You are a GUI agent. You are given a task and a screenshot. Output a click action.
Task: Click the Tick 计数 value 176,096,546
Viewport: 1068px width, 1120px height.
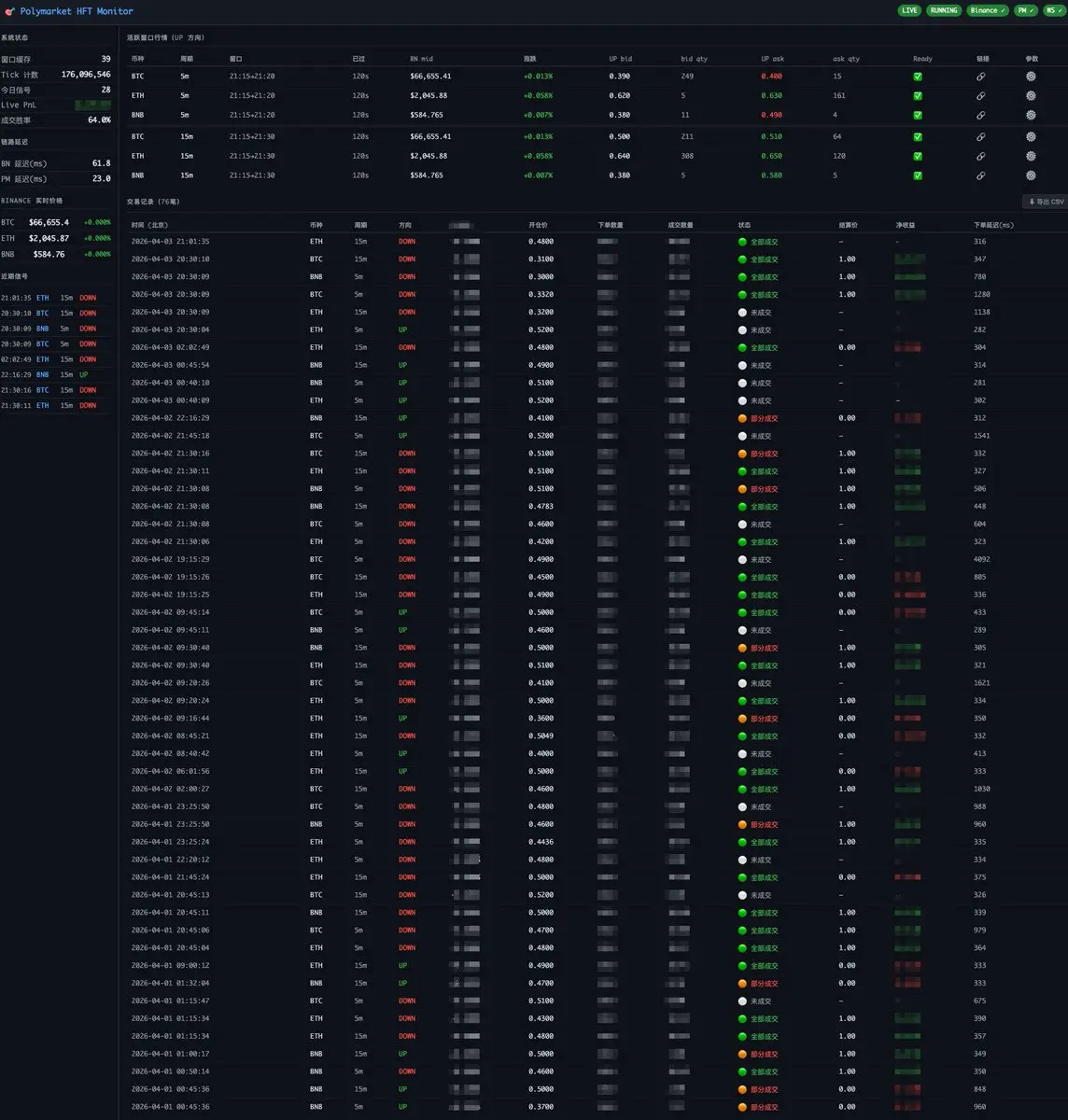[86, 74]
